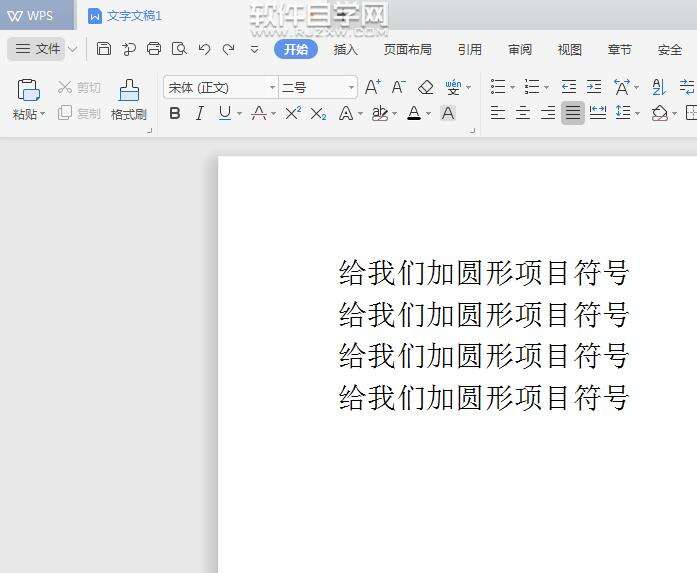The width and height of the screenshot is (697, 573).
Task: Click the Paste icon
Action: 28,90
